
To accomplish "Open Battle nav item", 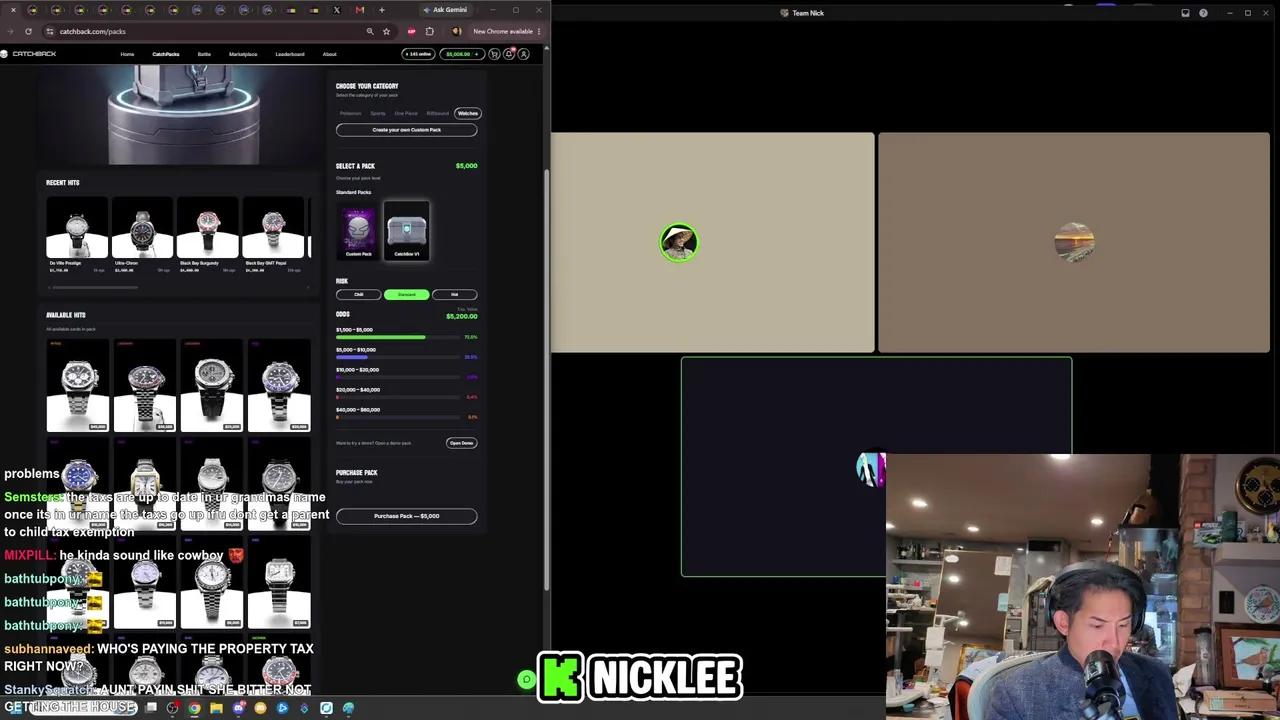I will pos(204,54).
